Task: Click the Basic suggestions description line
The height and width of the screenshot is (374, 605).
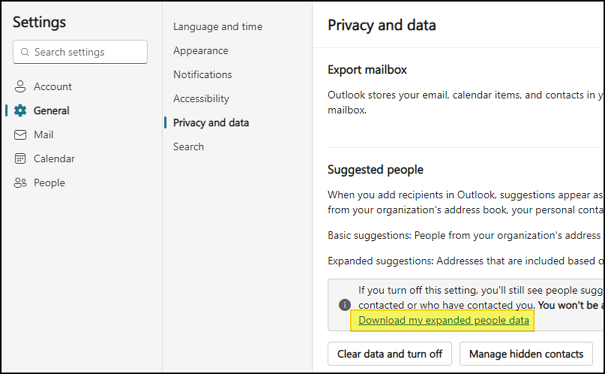Action: 465,235
